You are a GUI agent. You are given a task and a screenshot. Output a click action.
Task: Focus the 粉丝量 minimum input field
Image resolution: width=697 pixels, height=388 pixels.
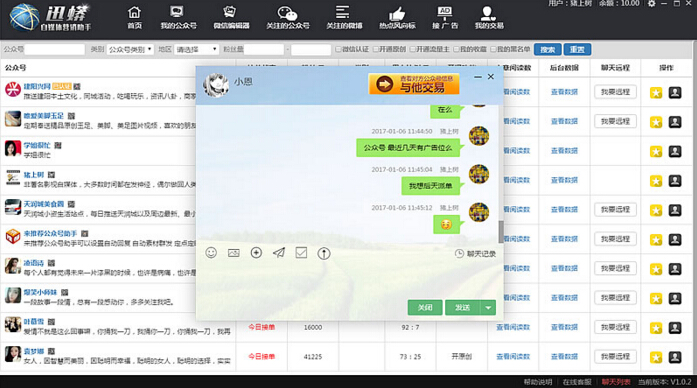264,49
